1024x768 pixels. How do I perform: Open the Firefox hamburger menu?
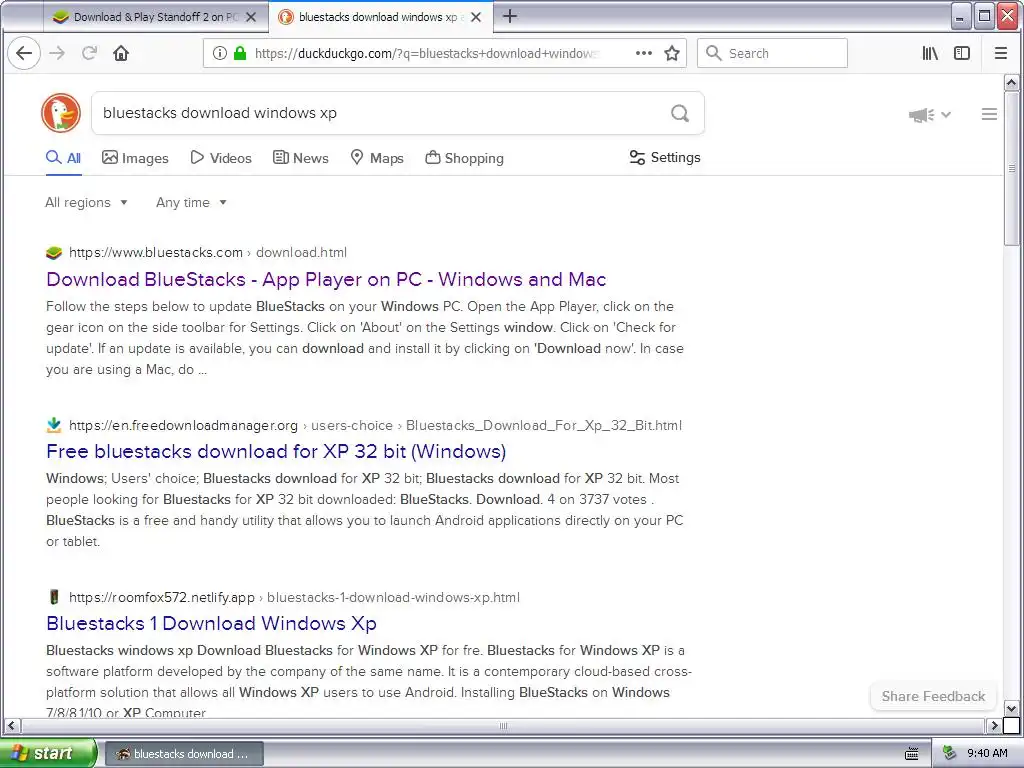coord(1000,53)
